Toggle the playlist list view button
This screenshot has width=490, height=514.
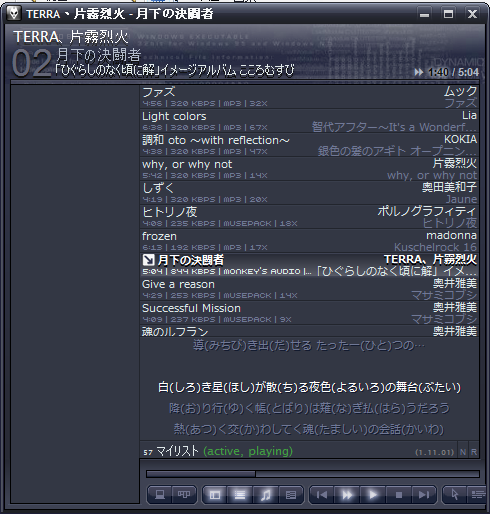click(x=240, y=495)
